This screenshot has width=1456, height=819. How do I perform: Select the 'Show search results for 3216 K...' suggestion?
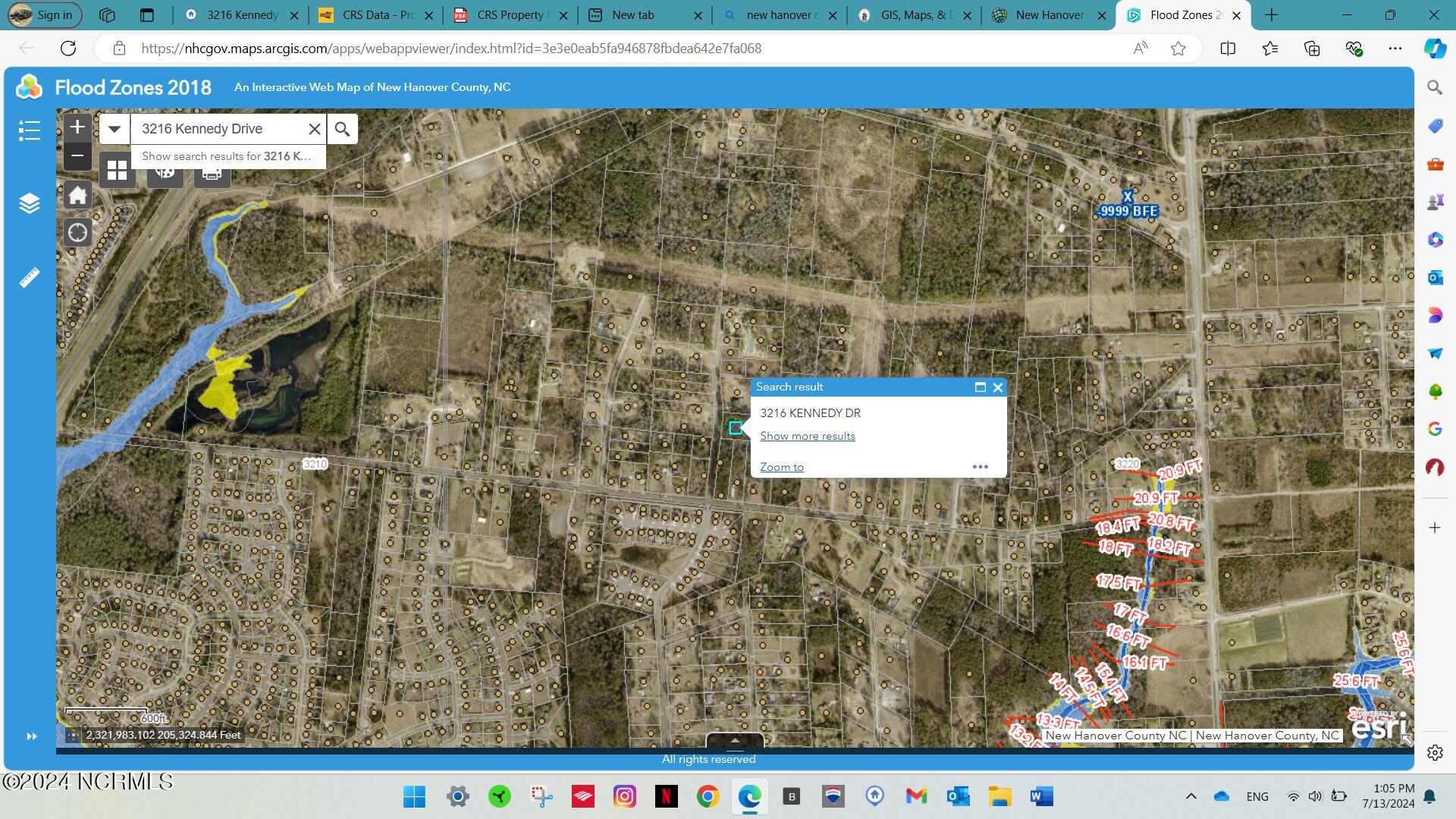[227, 156]
